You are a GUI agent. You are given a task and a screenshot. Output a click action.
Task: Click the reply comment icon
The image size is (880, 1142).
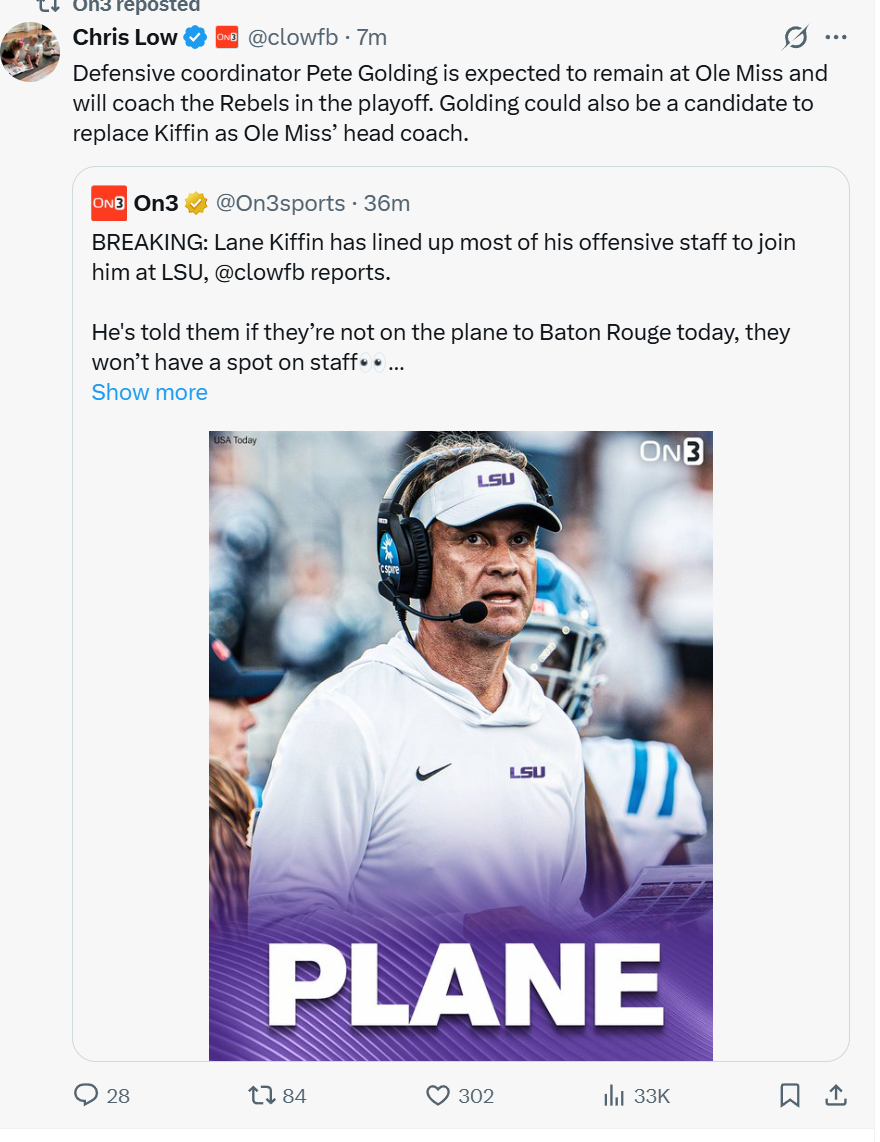coord(88,1095)
